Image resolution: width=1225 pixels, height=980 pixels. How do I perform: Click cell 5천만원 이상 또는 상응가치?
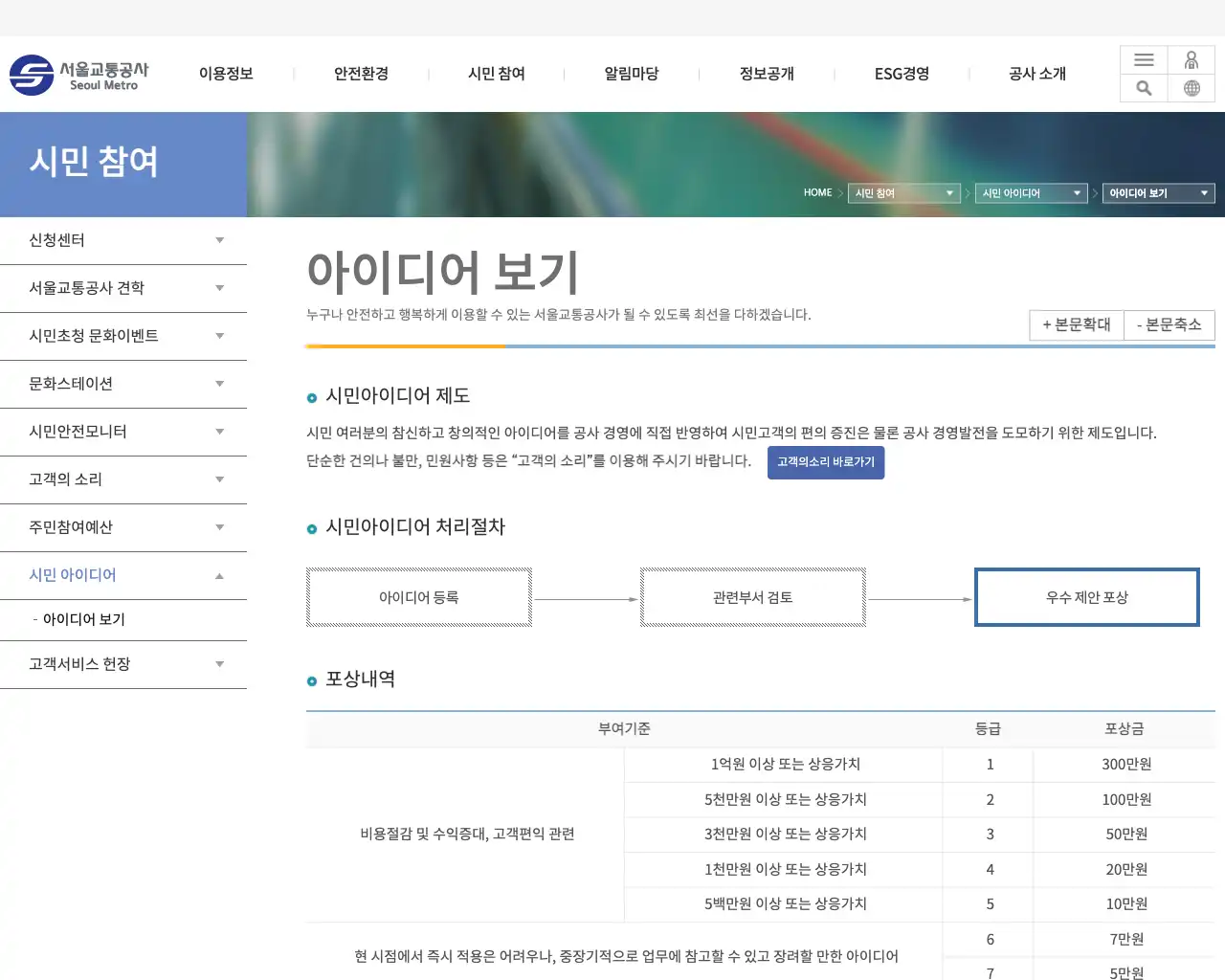(785, 800)
